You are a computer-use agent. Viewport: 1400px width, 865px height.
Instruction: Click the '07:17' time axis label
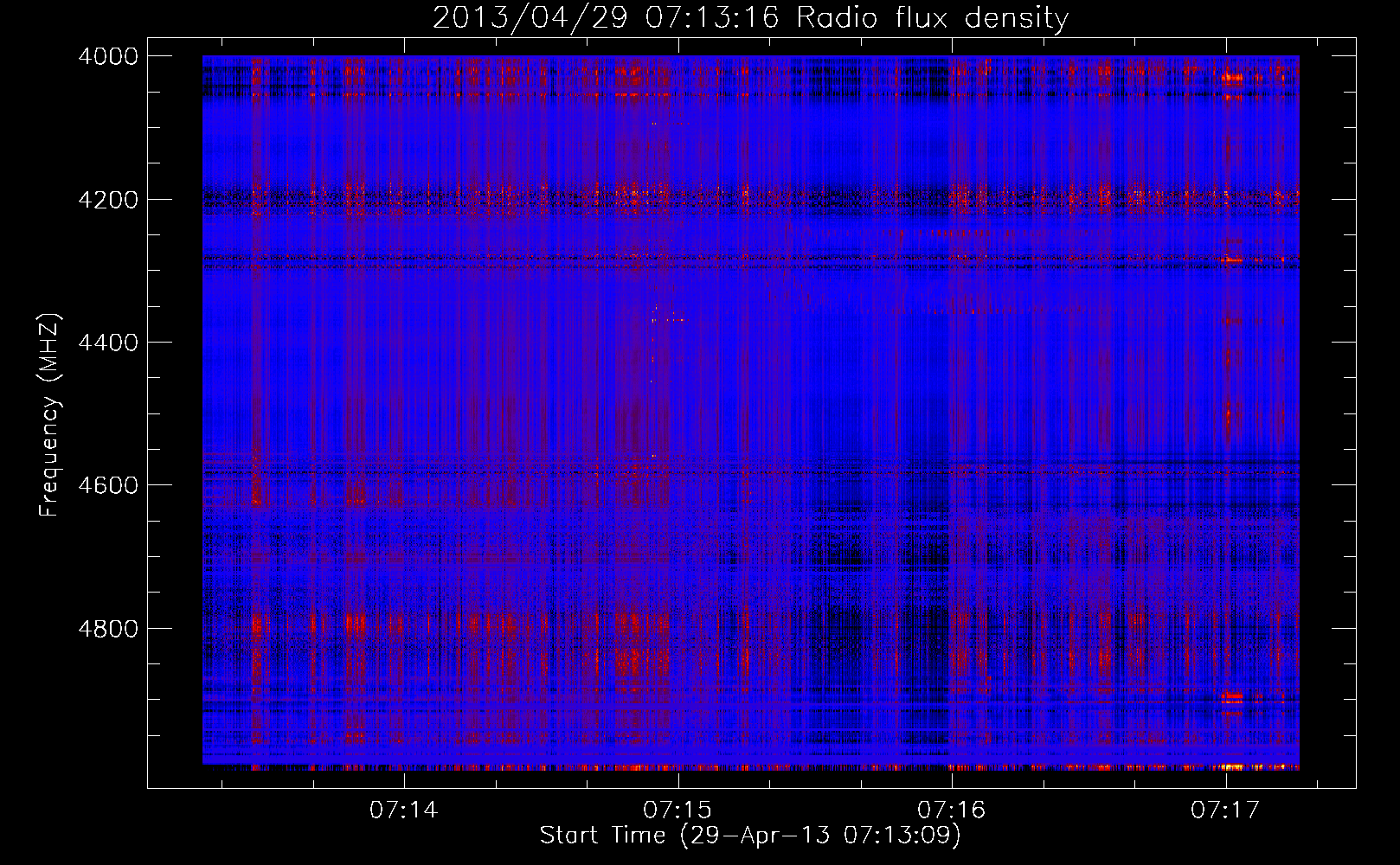coord(1225,811)
